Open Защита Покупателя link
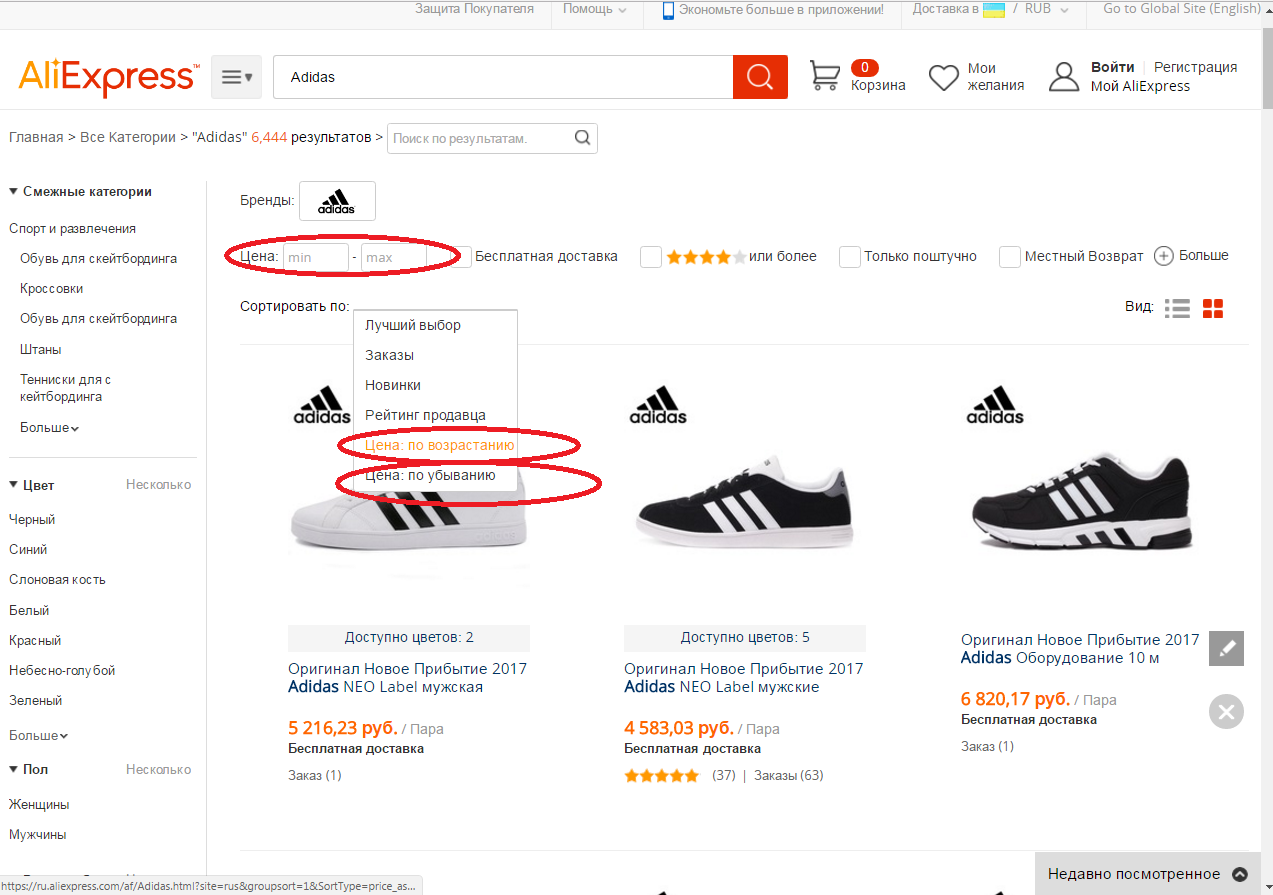Screen dimensions: 1273x895 pos(474,9)
